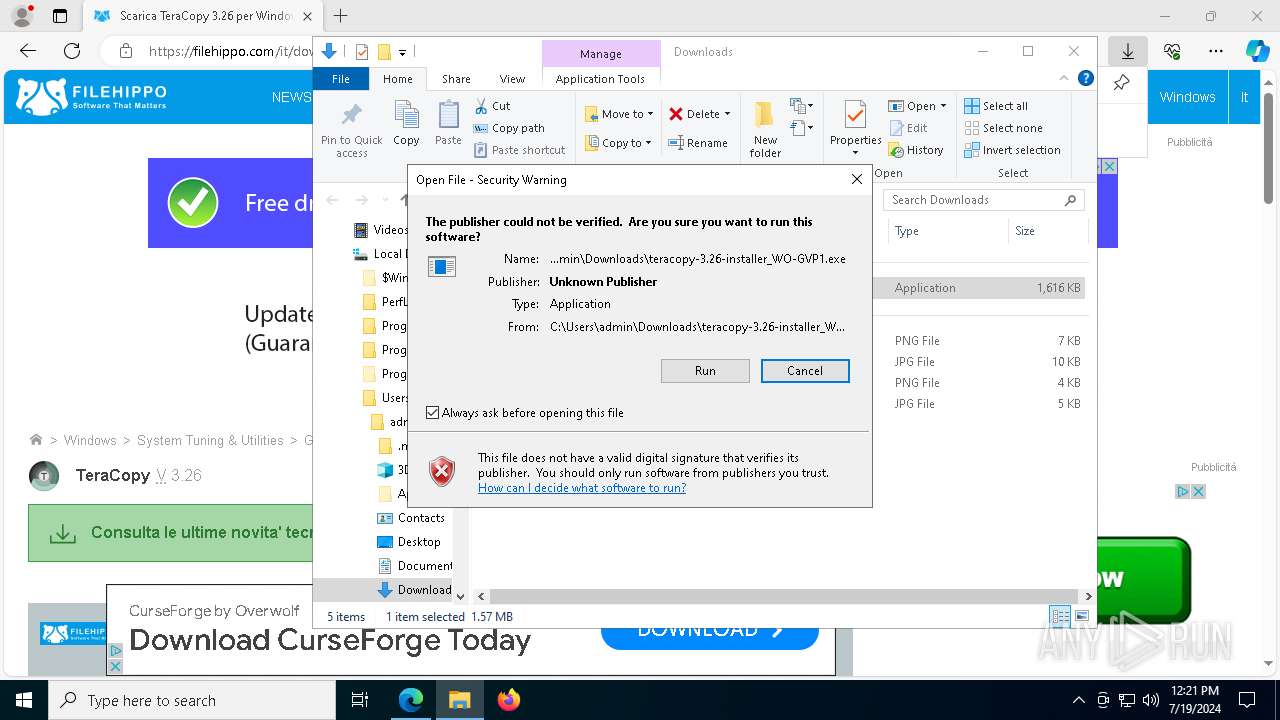Image resolution: width=1280 pixels, height=720 pixels.
Task: Expand the Properties dropdown arrow
Action: [x=855, y=153]
